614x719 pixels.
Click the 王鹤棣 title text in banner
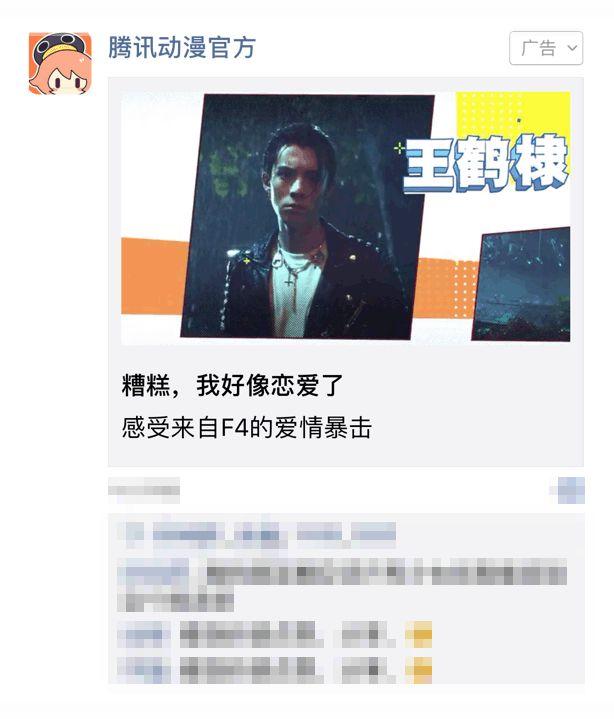(x=485, y=163)
